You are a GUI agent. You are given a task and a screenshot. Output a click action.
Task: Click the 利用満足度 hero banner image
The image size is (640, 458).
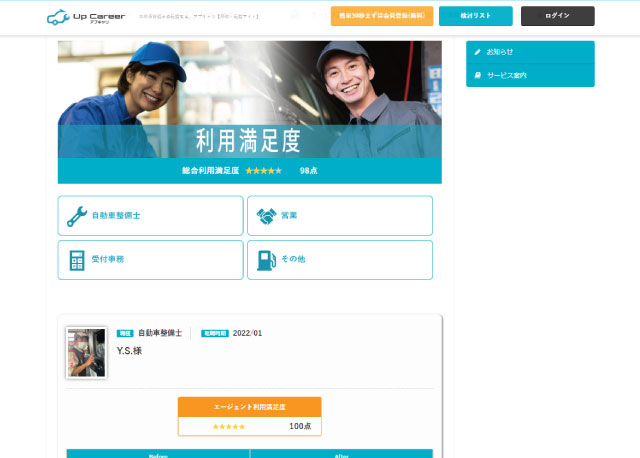(x=249, y=100)
